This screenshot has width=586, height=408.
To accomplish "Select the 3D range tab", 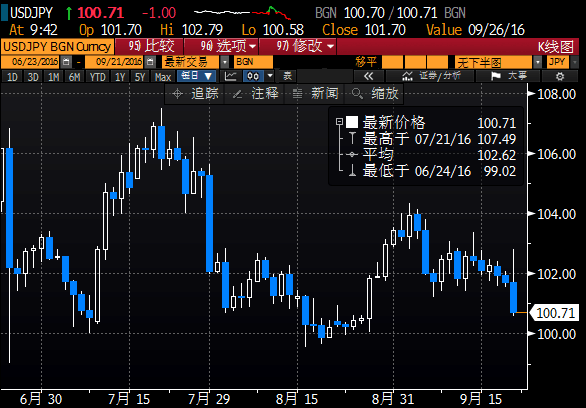I will coord(33,77).
